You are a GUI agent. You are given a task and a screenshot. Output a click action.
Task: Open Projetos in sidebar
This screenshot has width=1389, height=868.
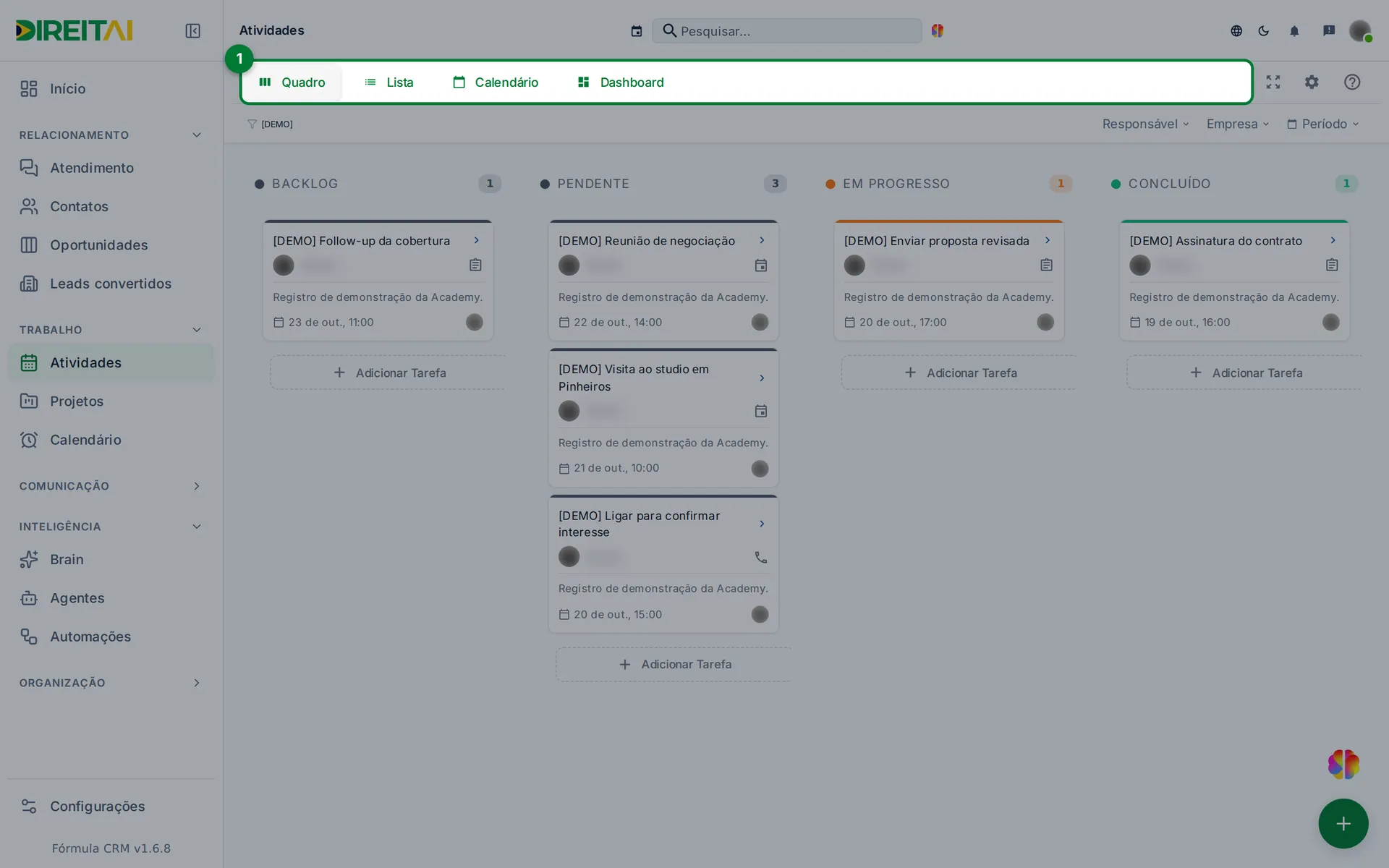pos(111,401)
